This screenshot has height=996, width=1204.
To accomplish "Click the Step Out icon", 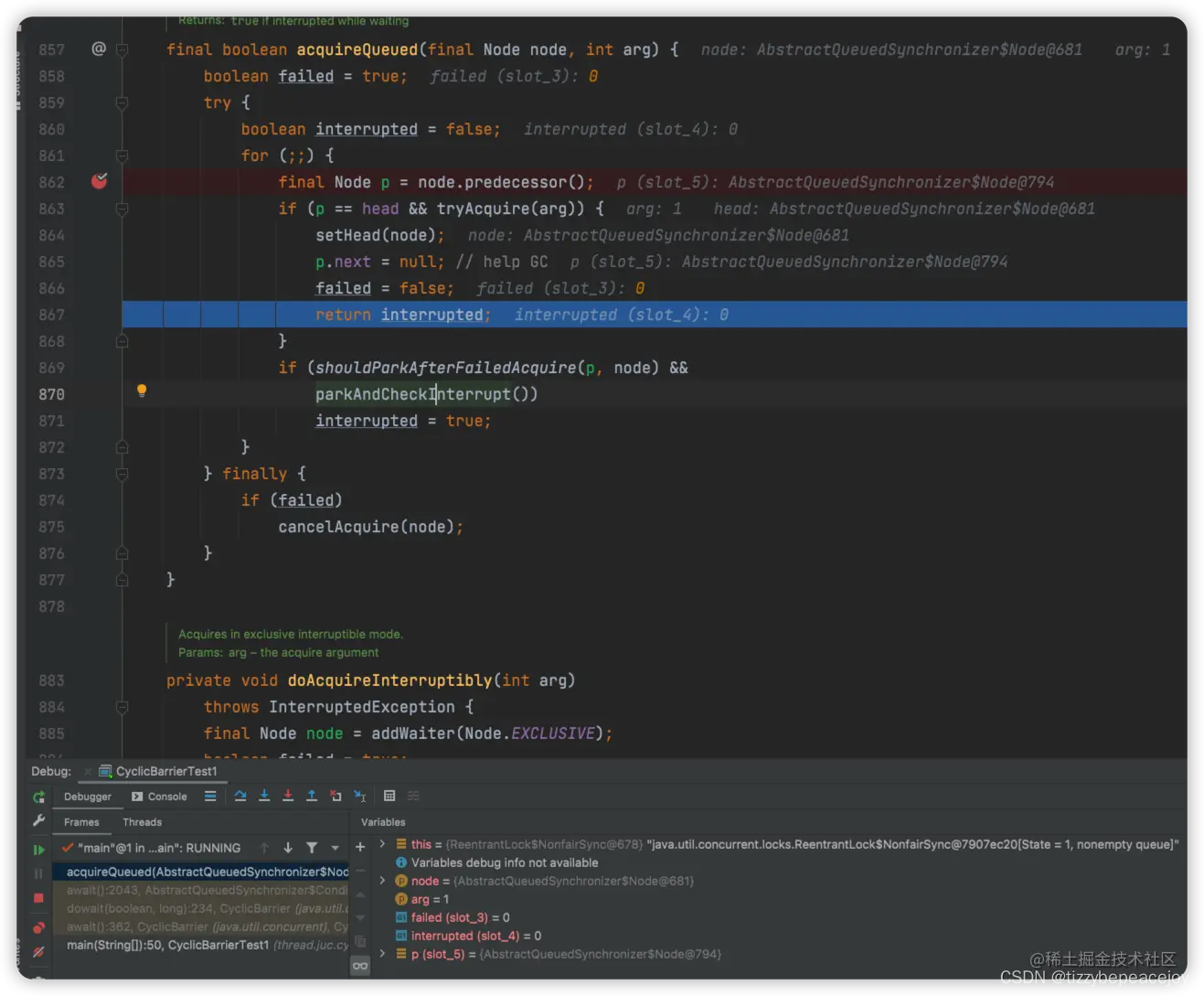I will [312, 797].
